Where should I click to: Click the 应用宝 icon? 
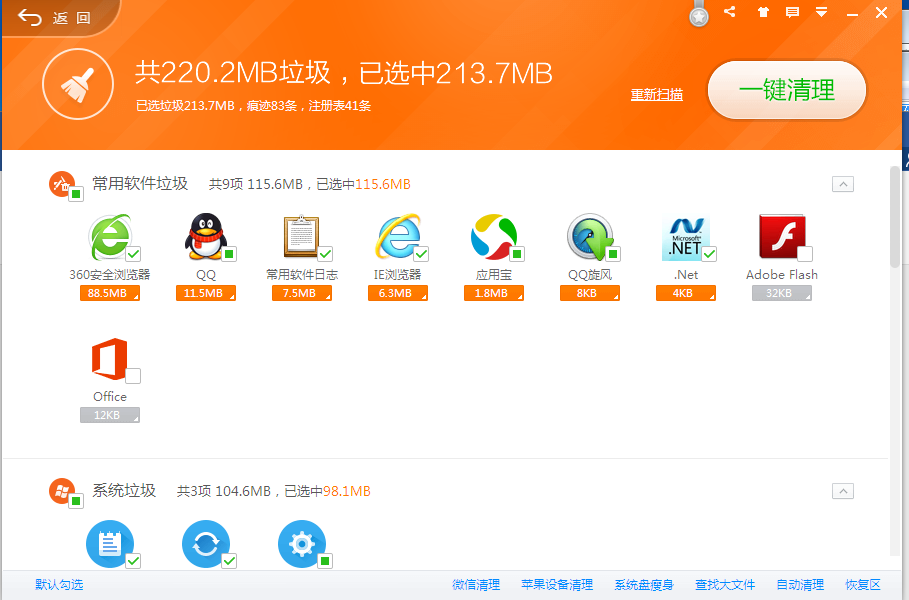(x=493, y=237)
